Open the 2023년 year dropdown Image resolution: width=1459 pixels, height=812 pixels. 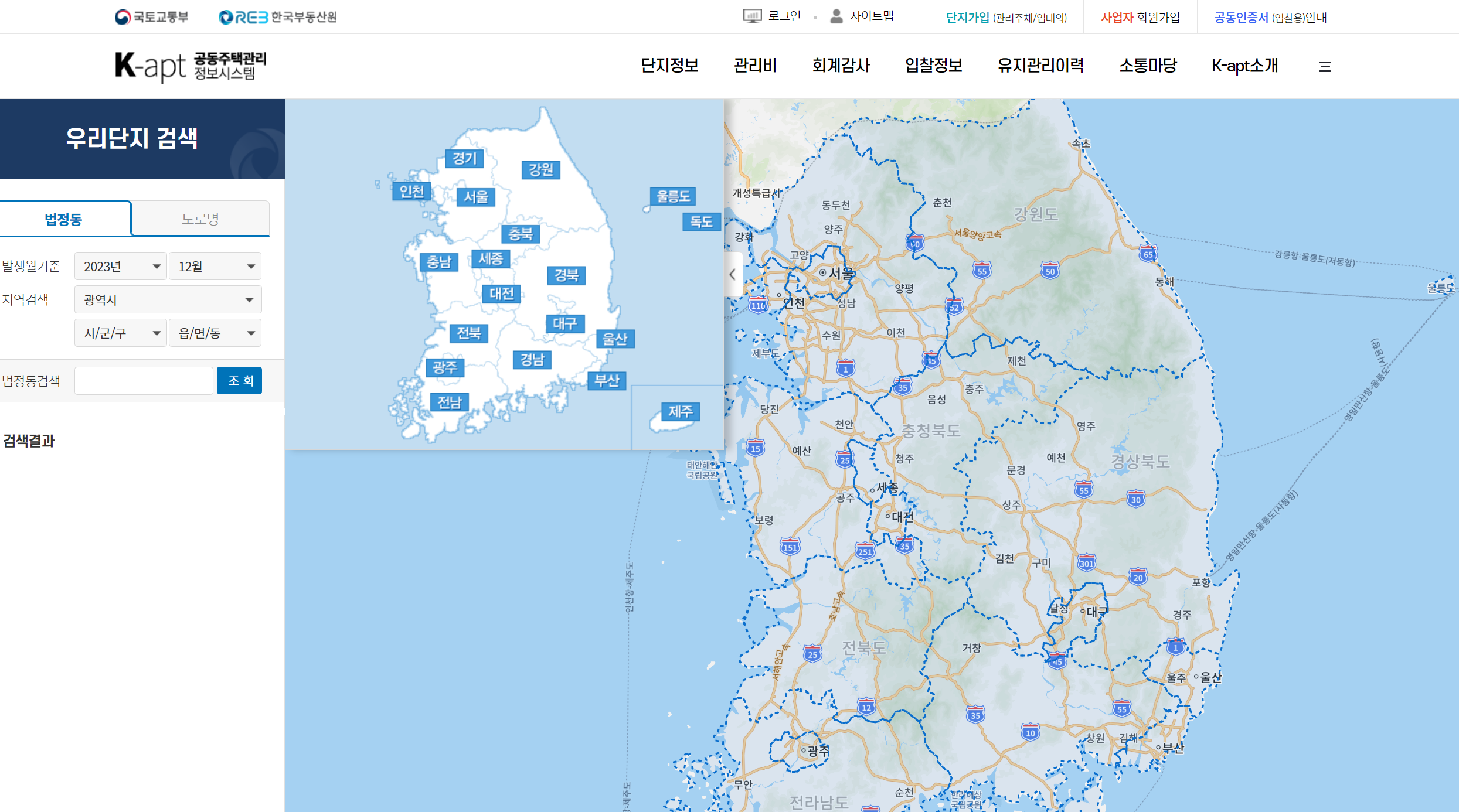(121, 267)
